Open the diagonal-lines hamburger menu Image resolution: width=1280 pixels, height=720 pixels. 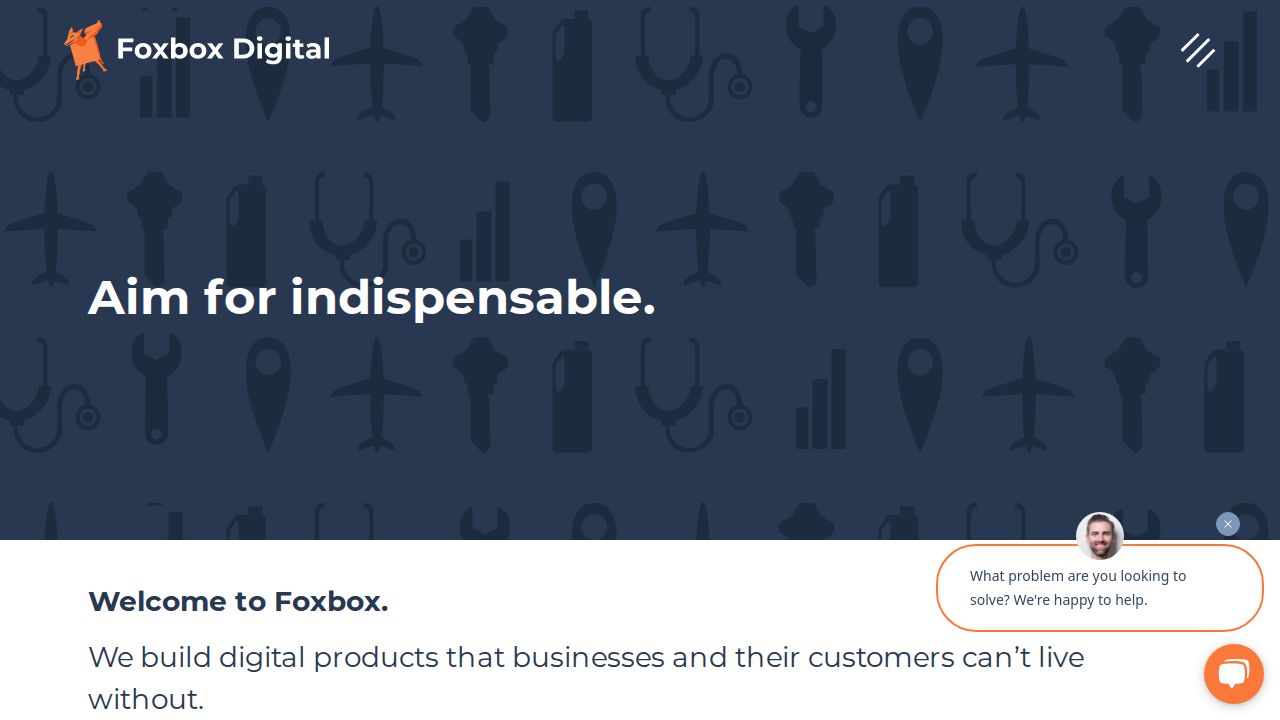pos(1197,50)
